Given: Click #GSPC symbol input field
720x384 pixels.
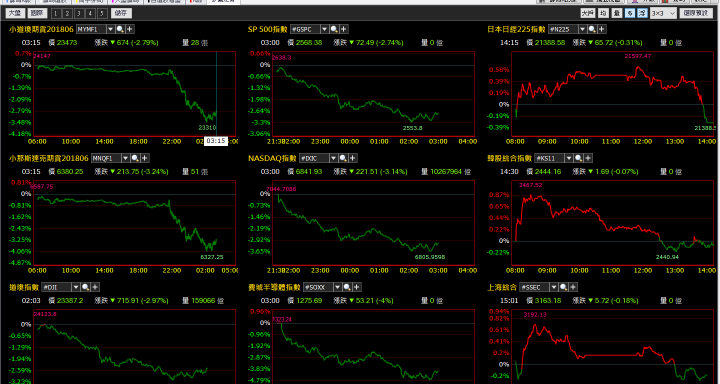Looking at the screenshot, I should (305, 29).
